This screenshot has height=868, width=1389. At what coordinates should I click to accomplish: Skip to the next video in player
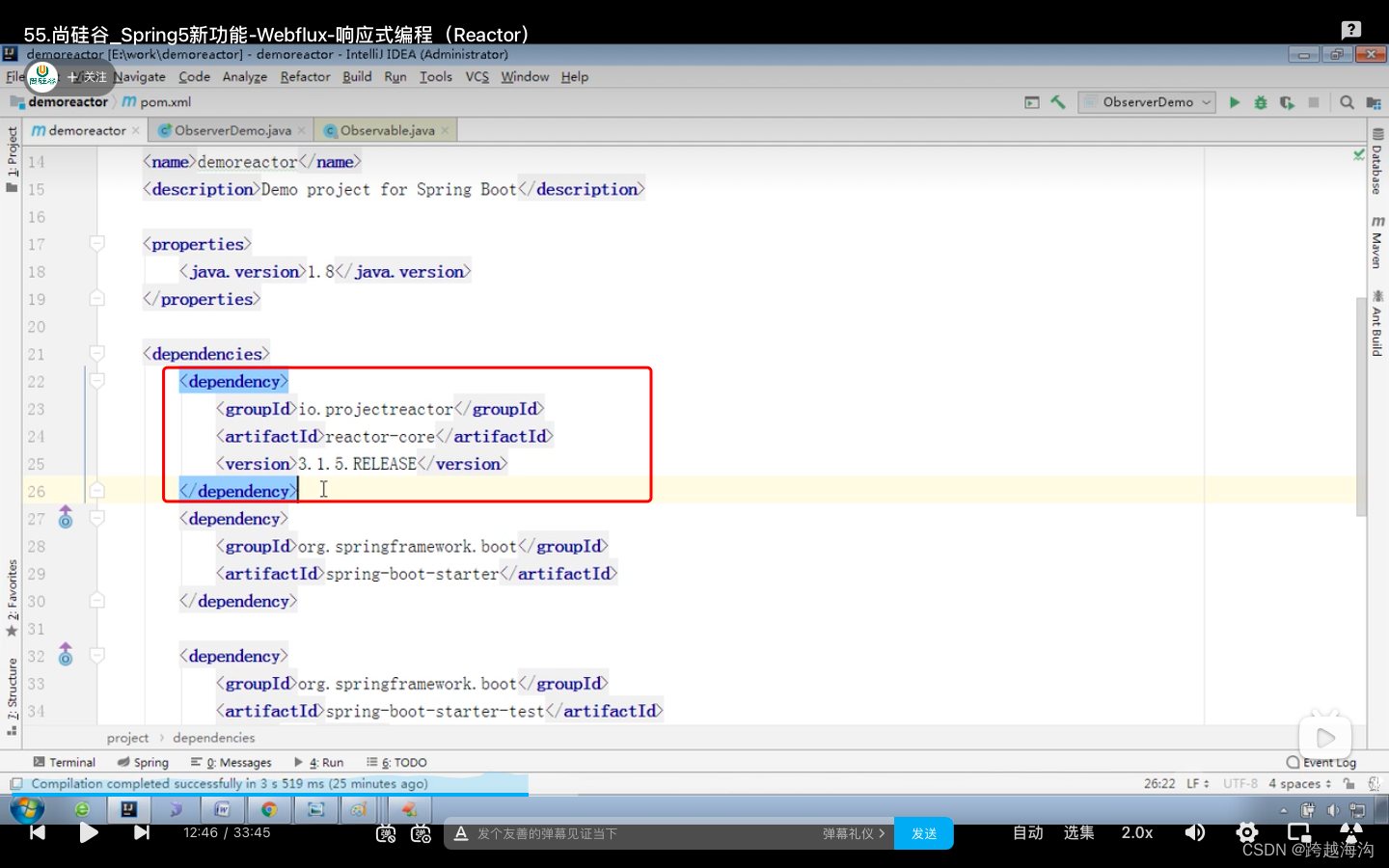click(142, 832)
